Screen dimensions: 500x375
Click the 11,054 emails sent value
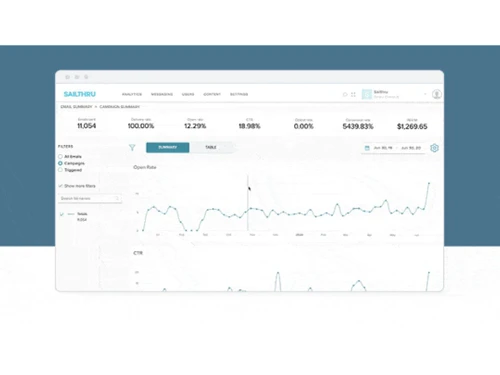tap(87, 126)
